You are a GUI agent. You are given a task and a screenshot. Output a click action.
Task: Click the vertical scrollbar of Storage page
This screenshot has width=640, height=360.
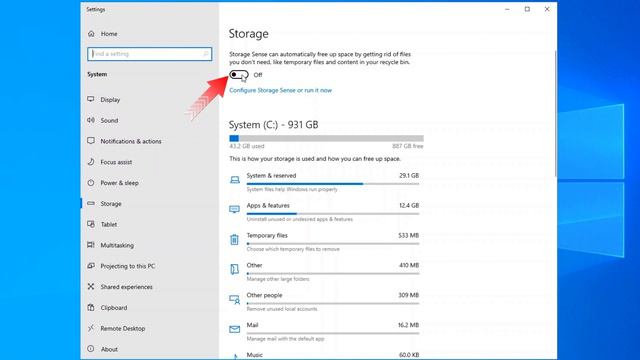click(555, 114)
